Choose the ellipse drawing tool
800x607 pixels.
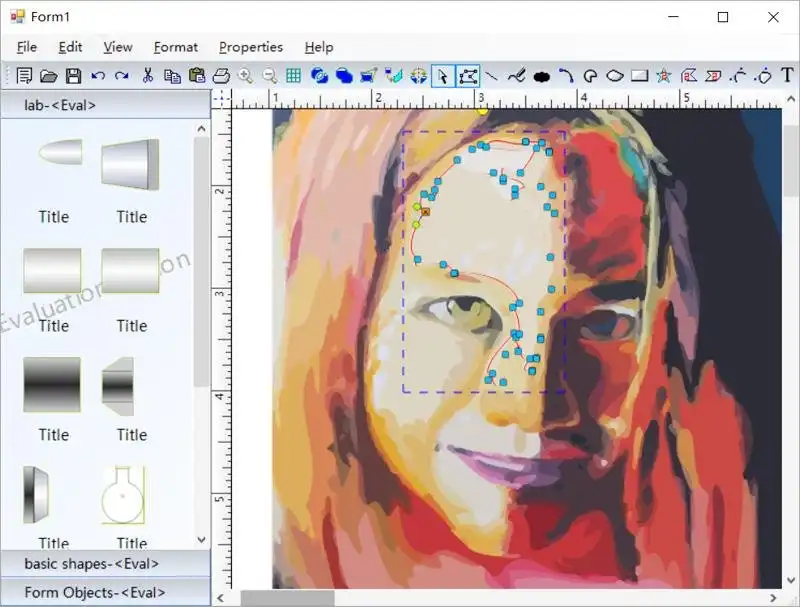click(615, 76)
